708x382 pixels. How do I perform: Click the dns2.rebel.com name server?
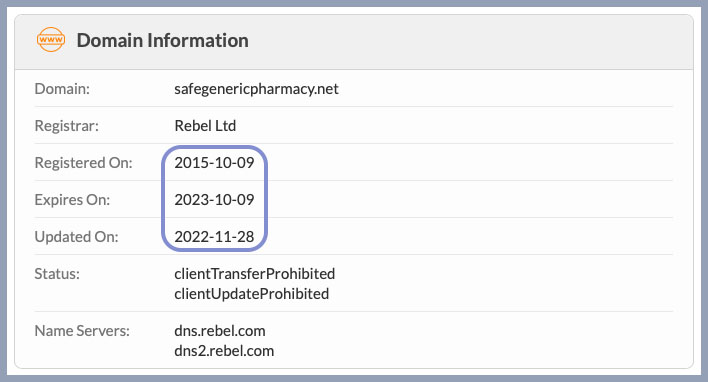224,351
